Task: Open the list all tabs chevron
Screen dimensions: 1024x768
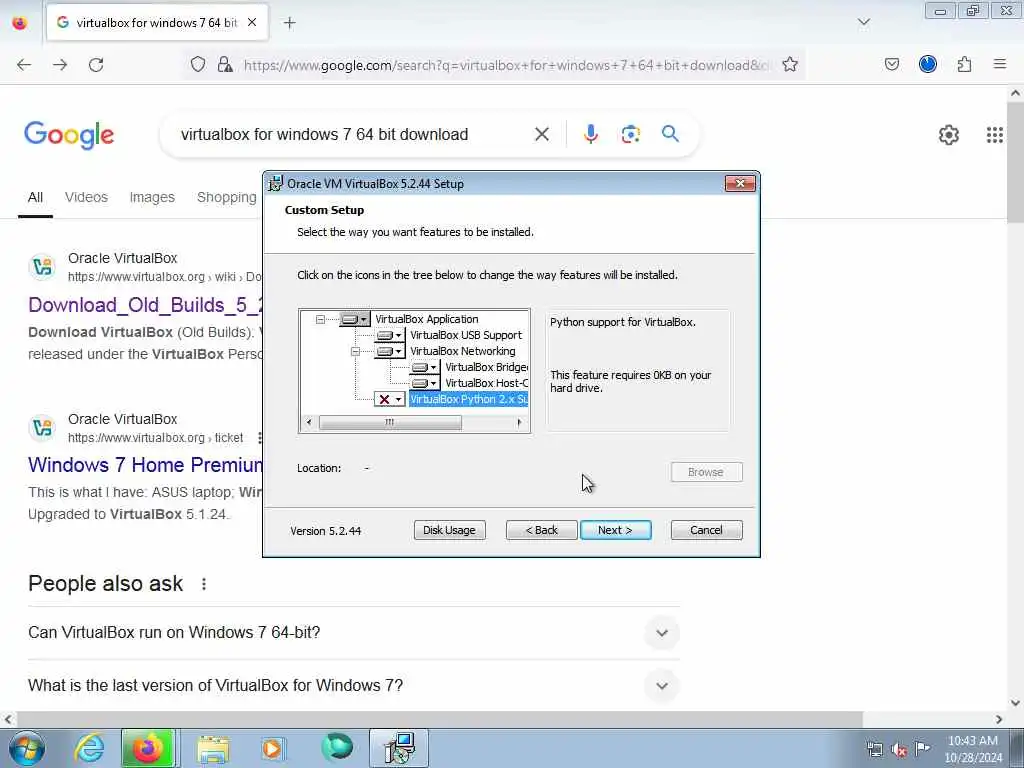Action: 864,22
